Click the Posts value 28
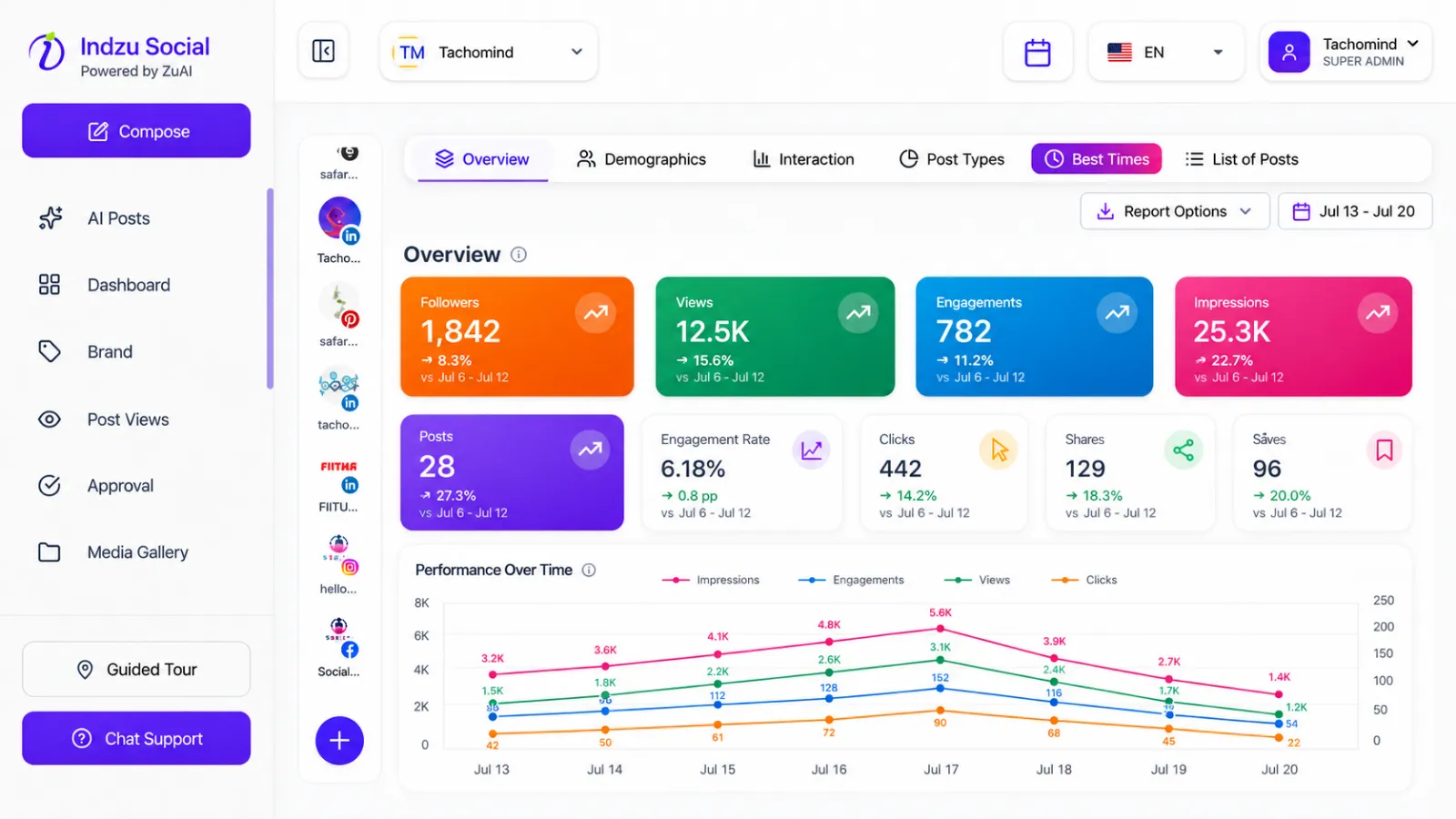 tap(437, 466)
